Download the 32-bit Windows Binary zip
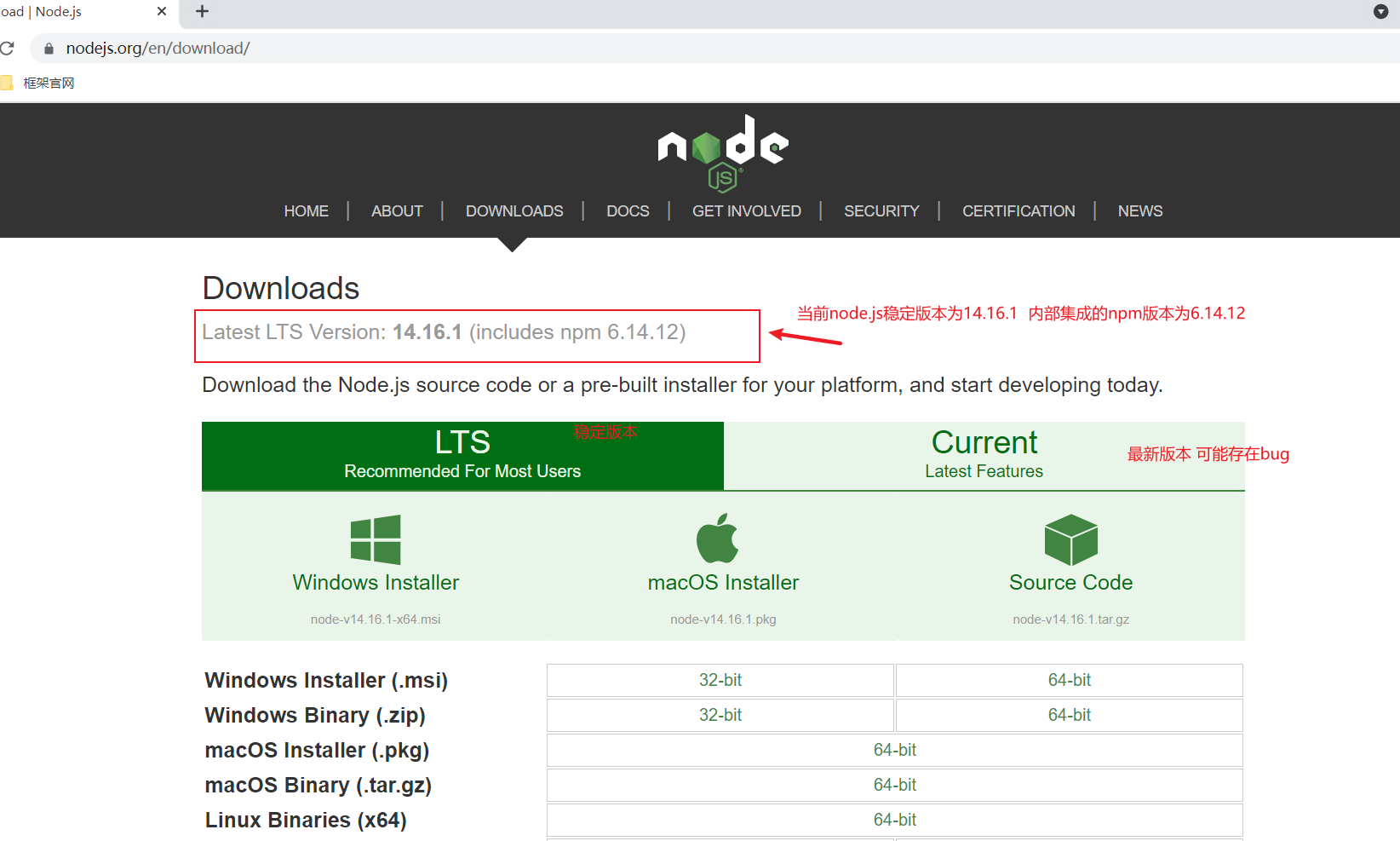Image resolution: width=1400 pixels, height=841 pixels. (x=720, y=715)
